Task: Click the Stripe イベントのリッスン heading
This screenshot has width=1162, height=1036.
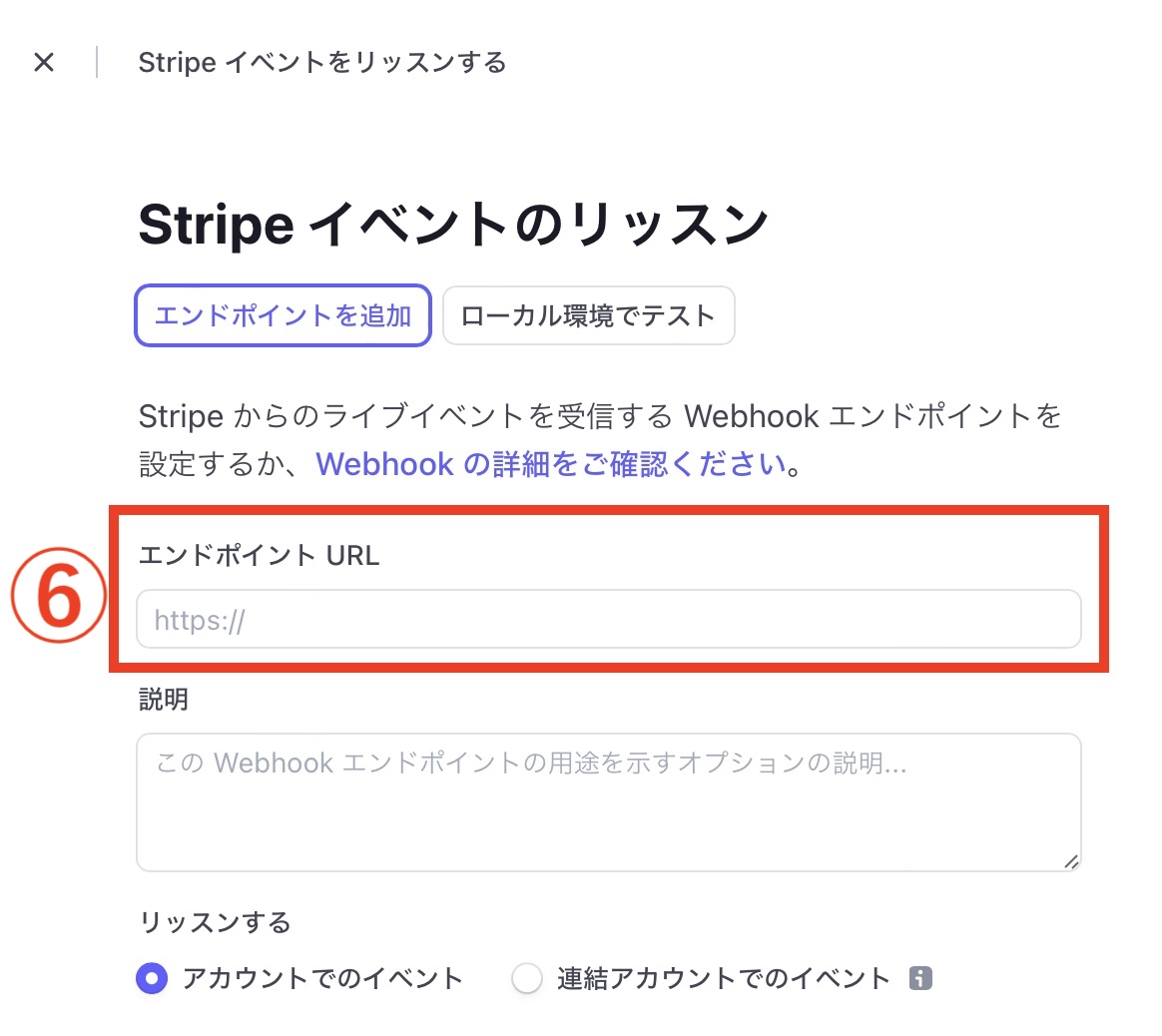Action: pos(452,223)
